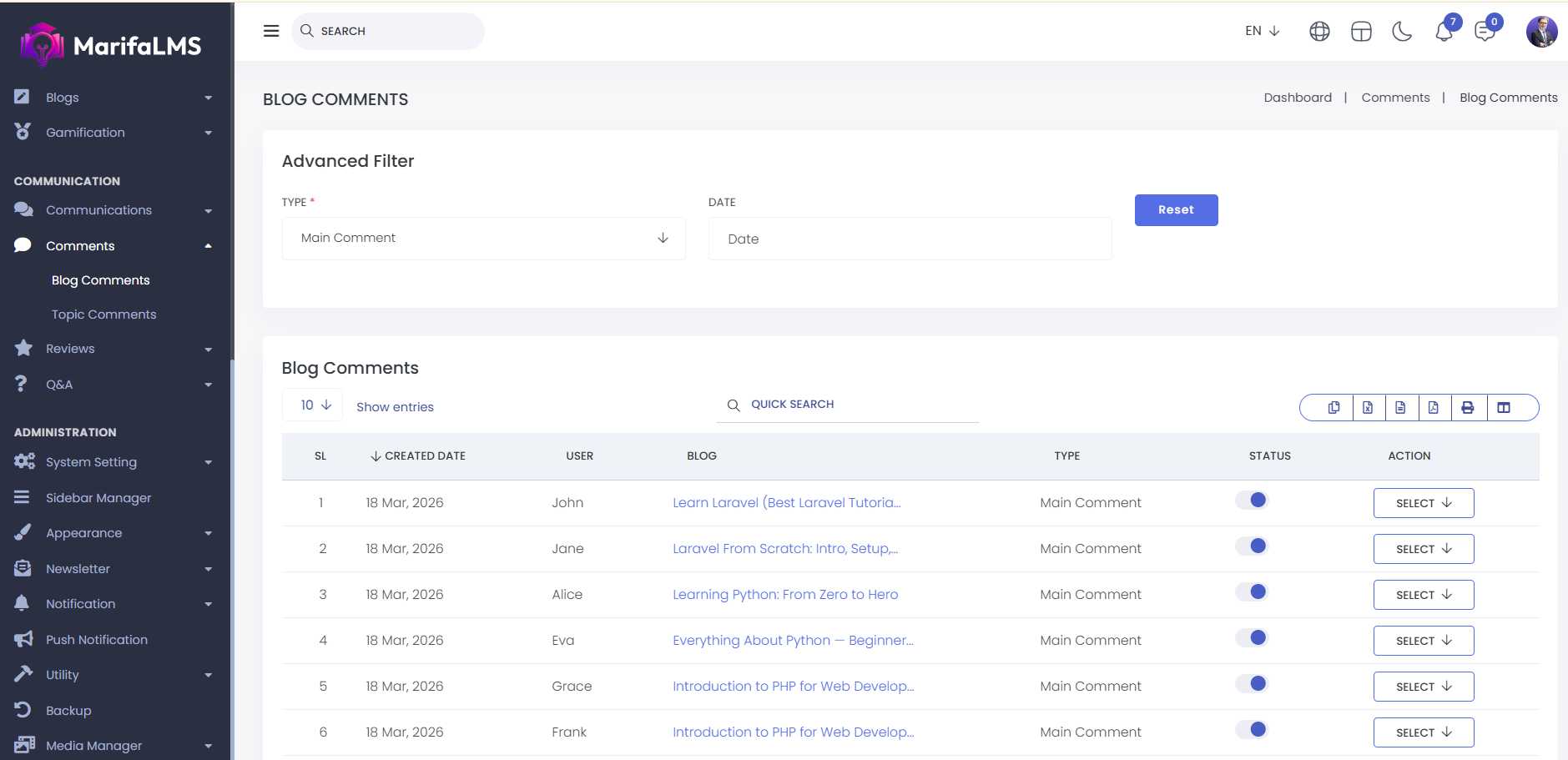Click the Date filter input field
Screen dimensions: 1568x760
pyautogui.click(x=910, y=239)
